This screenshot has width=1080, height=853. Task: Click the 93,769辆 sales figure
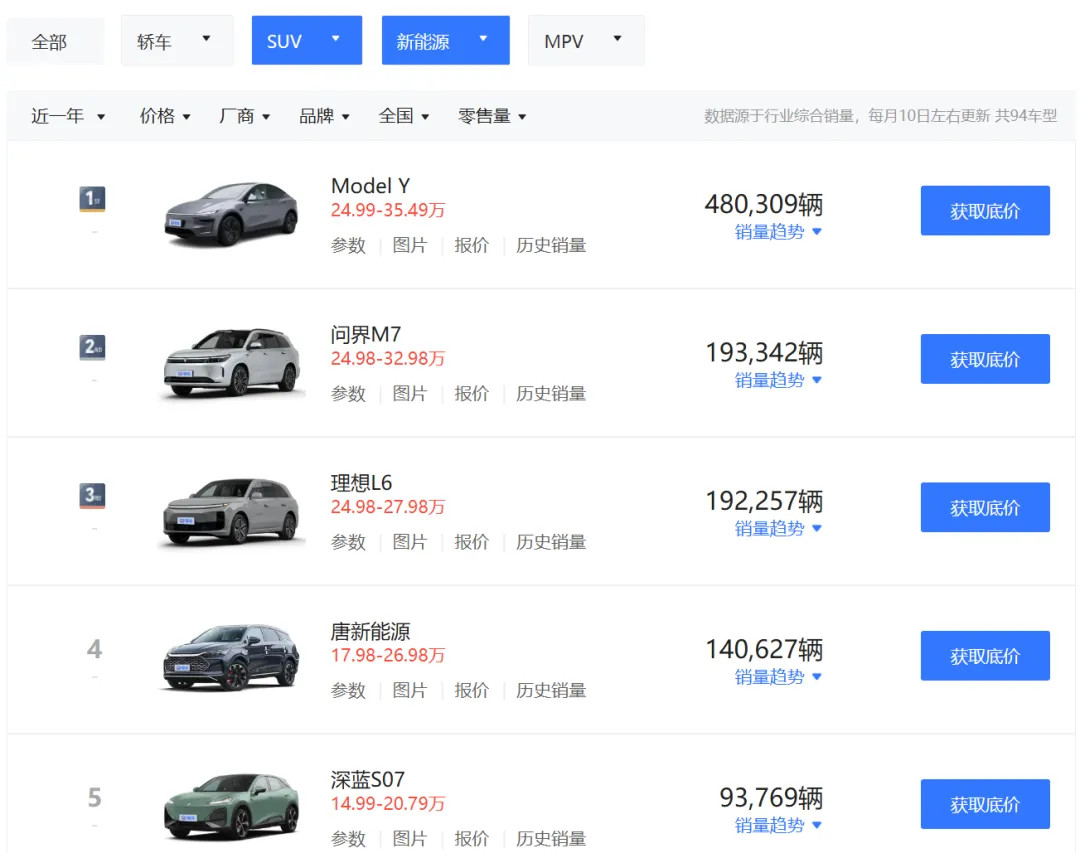coord(771,798)
